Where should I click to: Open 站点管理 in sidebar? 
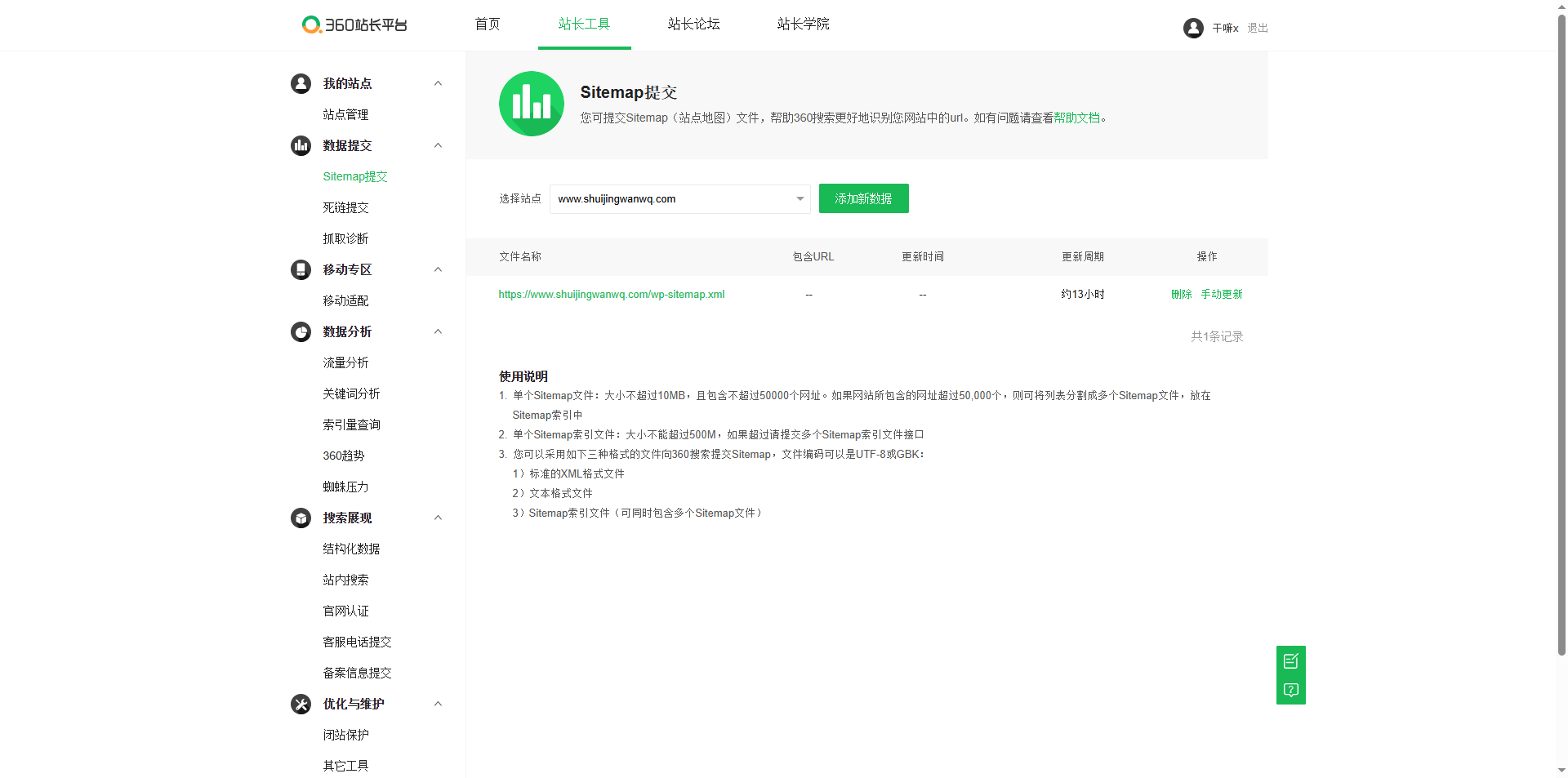(x=345, y=114)
